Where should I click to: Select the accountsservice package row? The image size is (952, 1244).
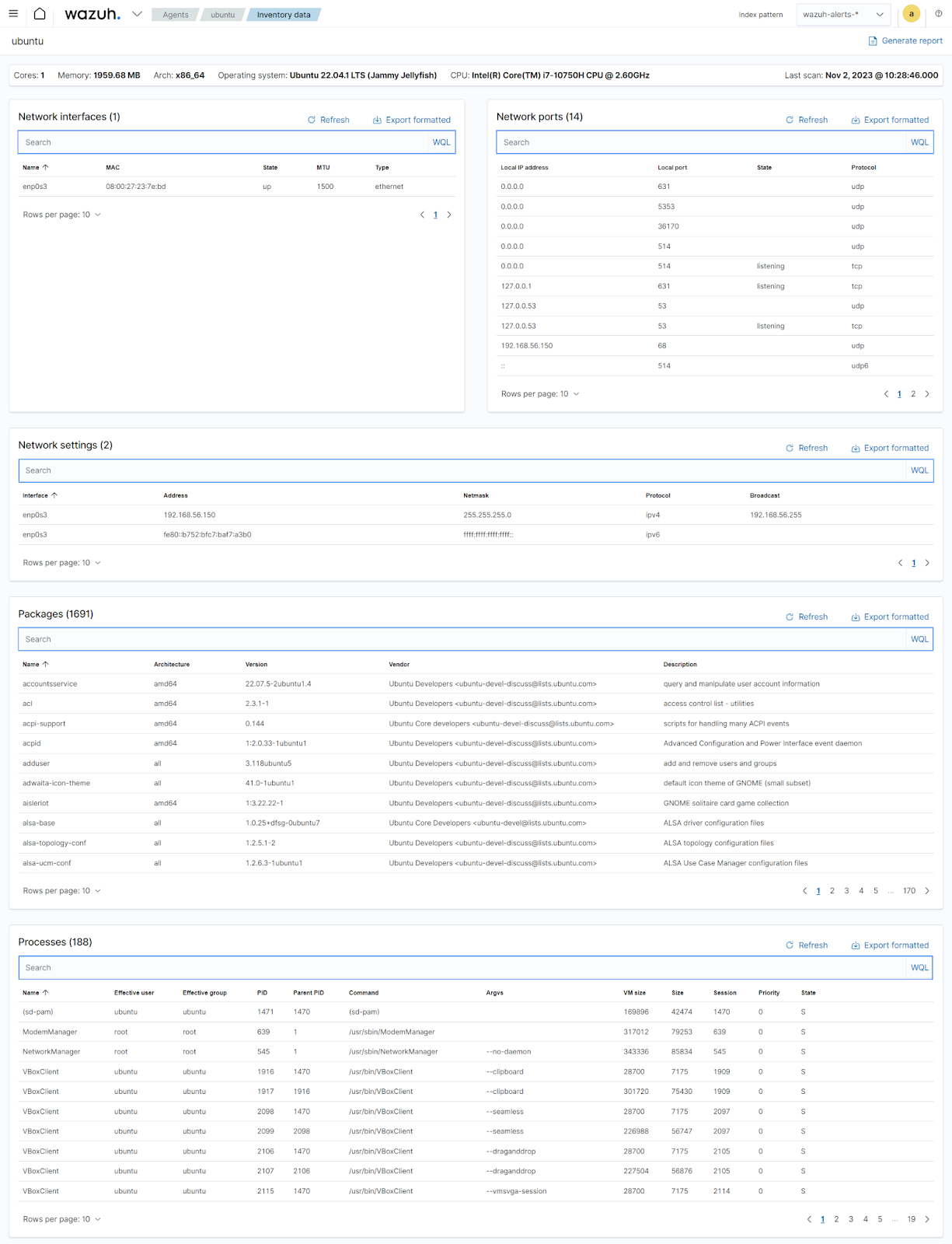[476, 684]
